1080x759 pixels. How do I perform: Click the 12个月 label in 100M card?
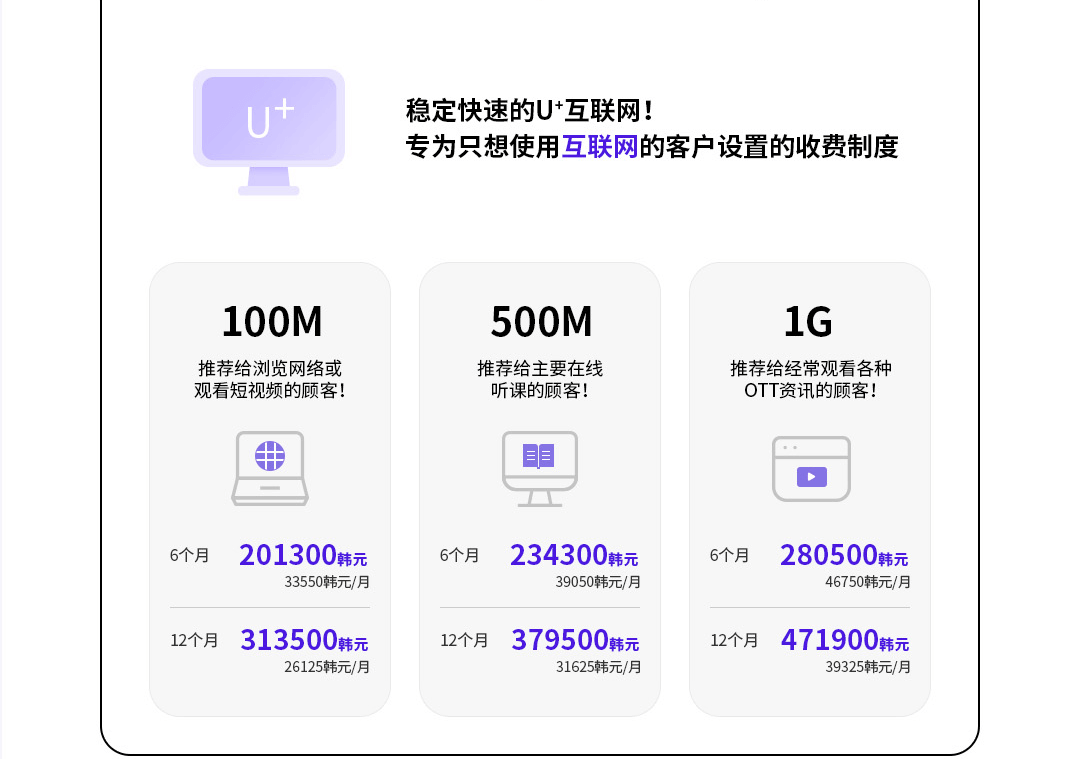(x=194, y=641)
